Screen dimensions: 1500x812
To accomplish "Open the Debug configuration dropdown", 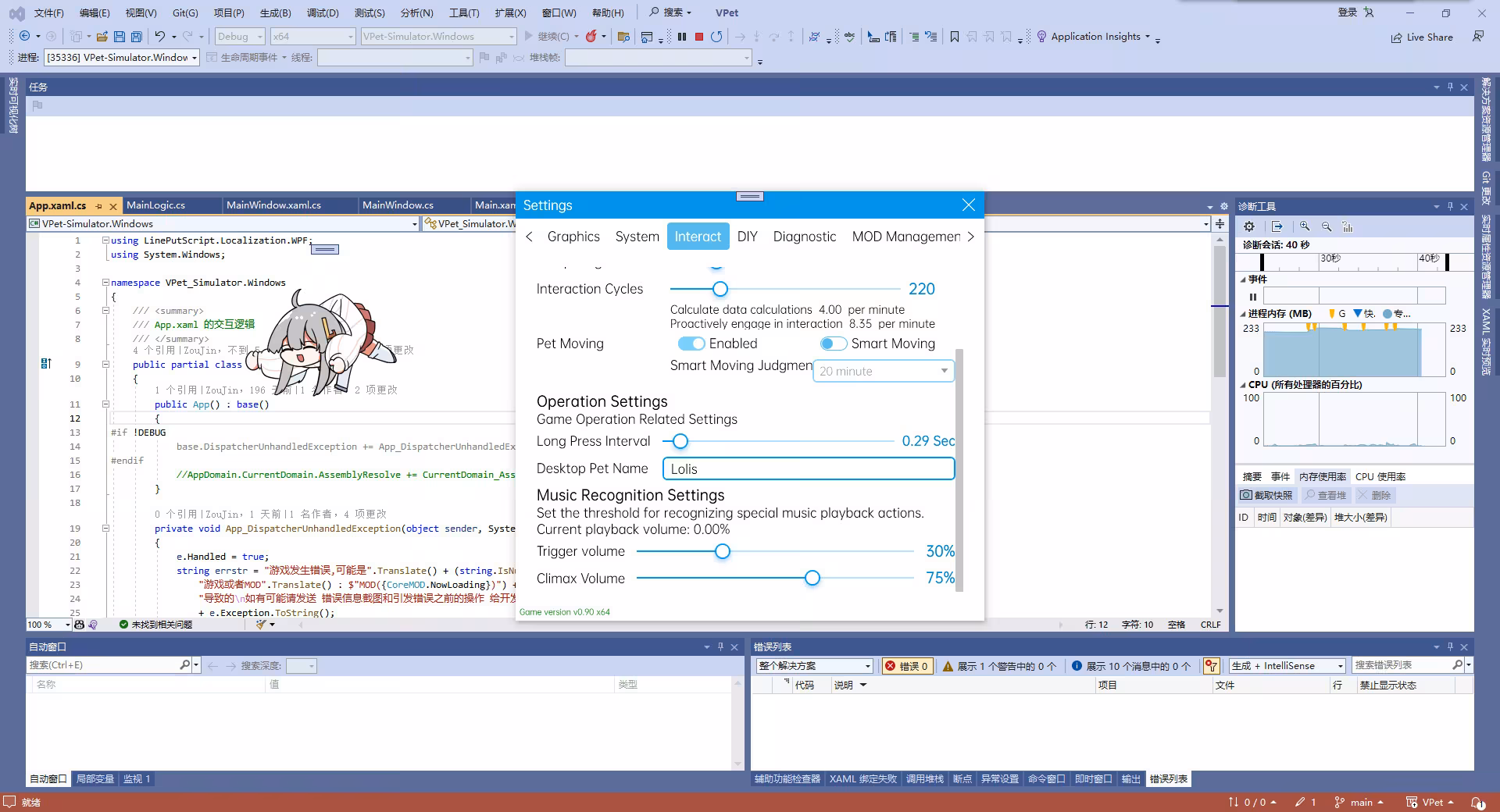I will point(240,36).
